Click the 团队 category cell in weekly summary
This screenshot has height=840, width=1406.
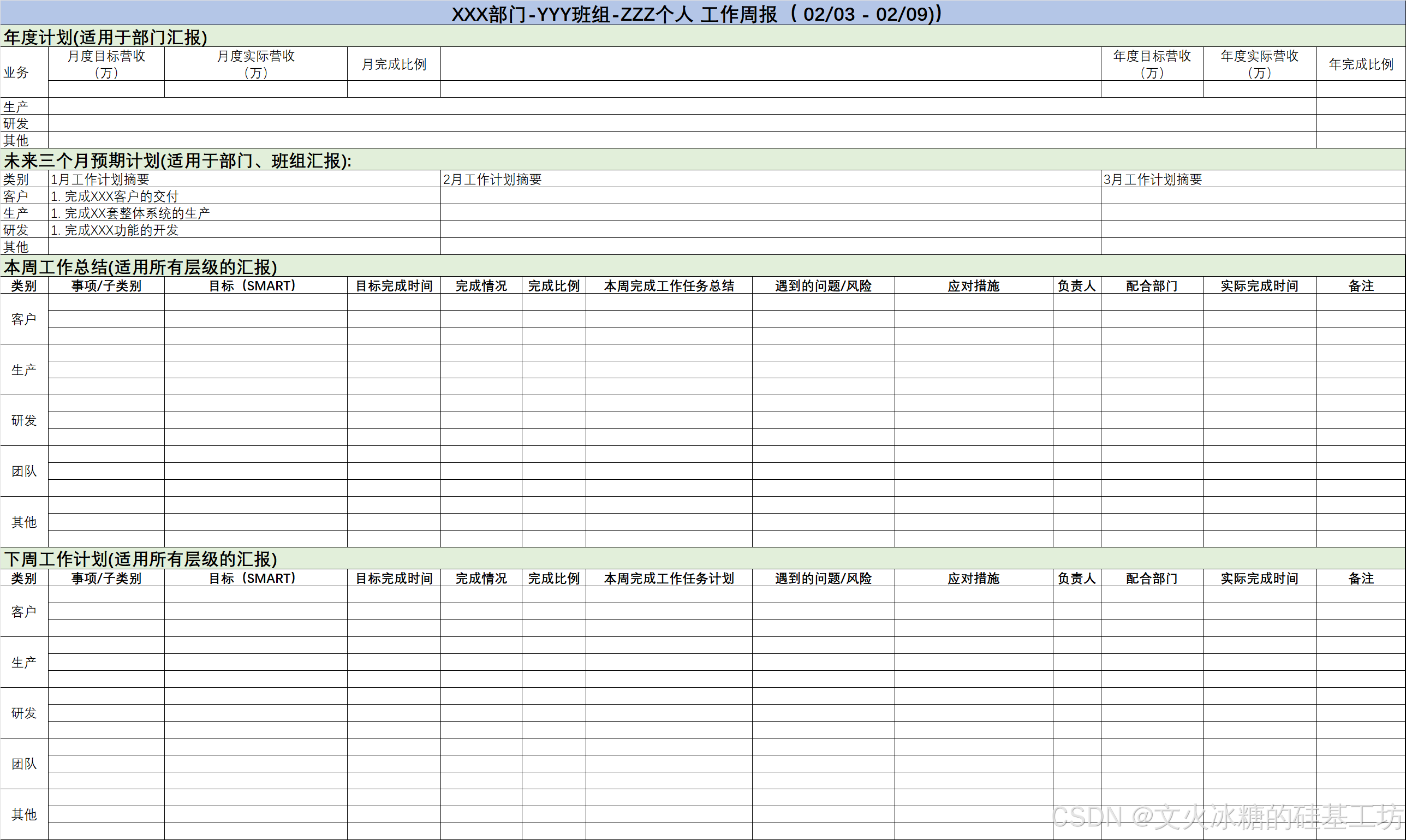pos(24,471)
